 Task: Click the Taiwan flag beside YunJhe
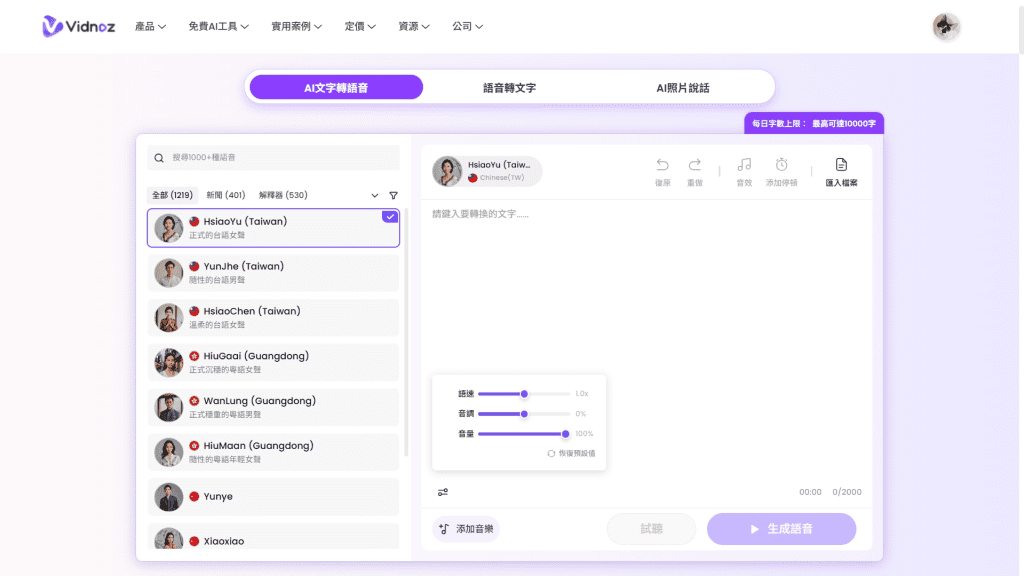coord(194,266)
